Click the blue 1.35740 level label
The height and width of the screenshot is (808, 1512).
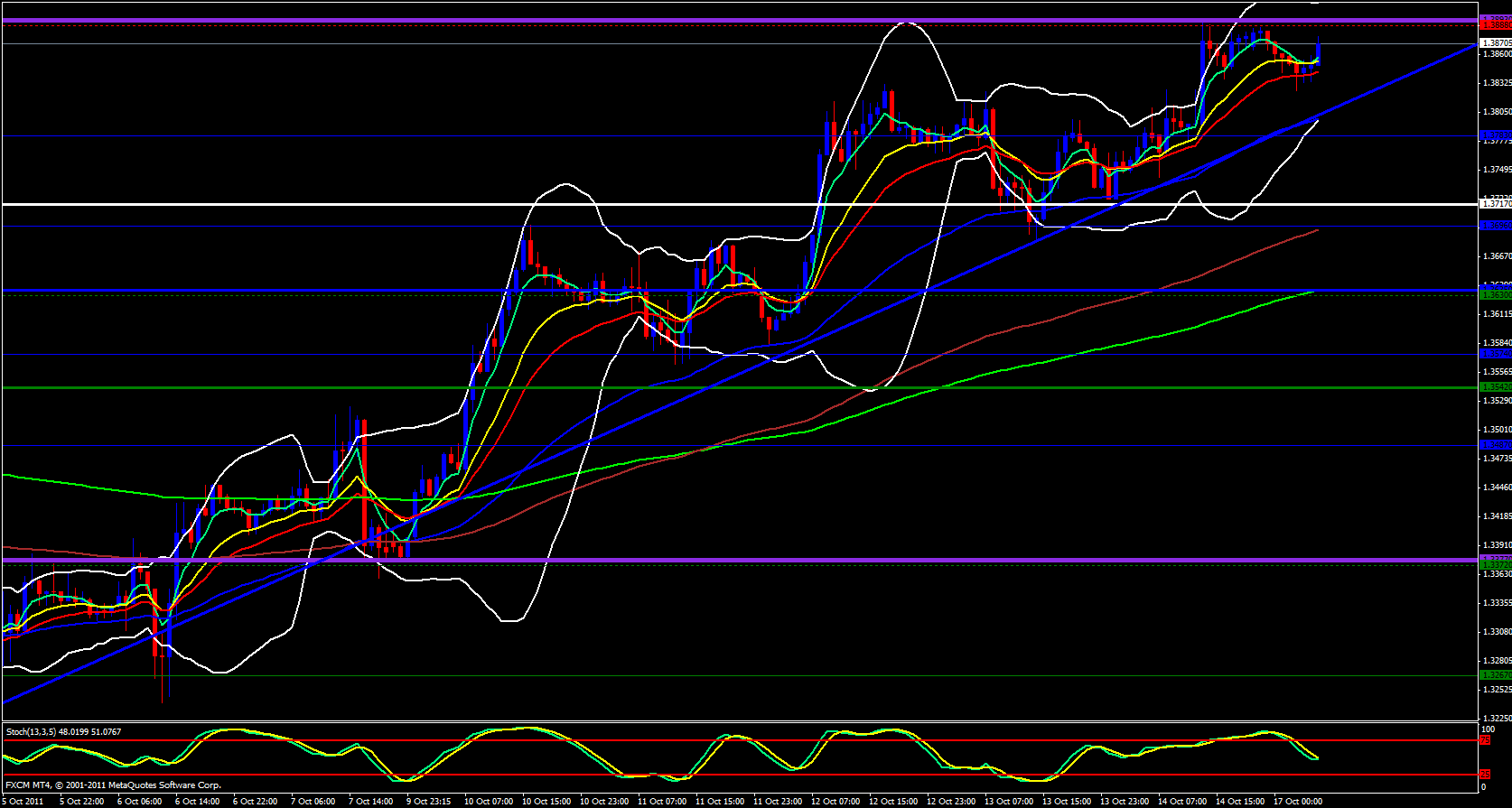point(1495,354)
